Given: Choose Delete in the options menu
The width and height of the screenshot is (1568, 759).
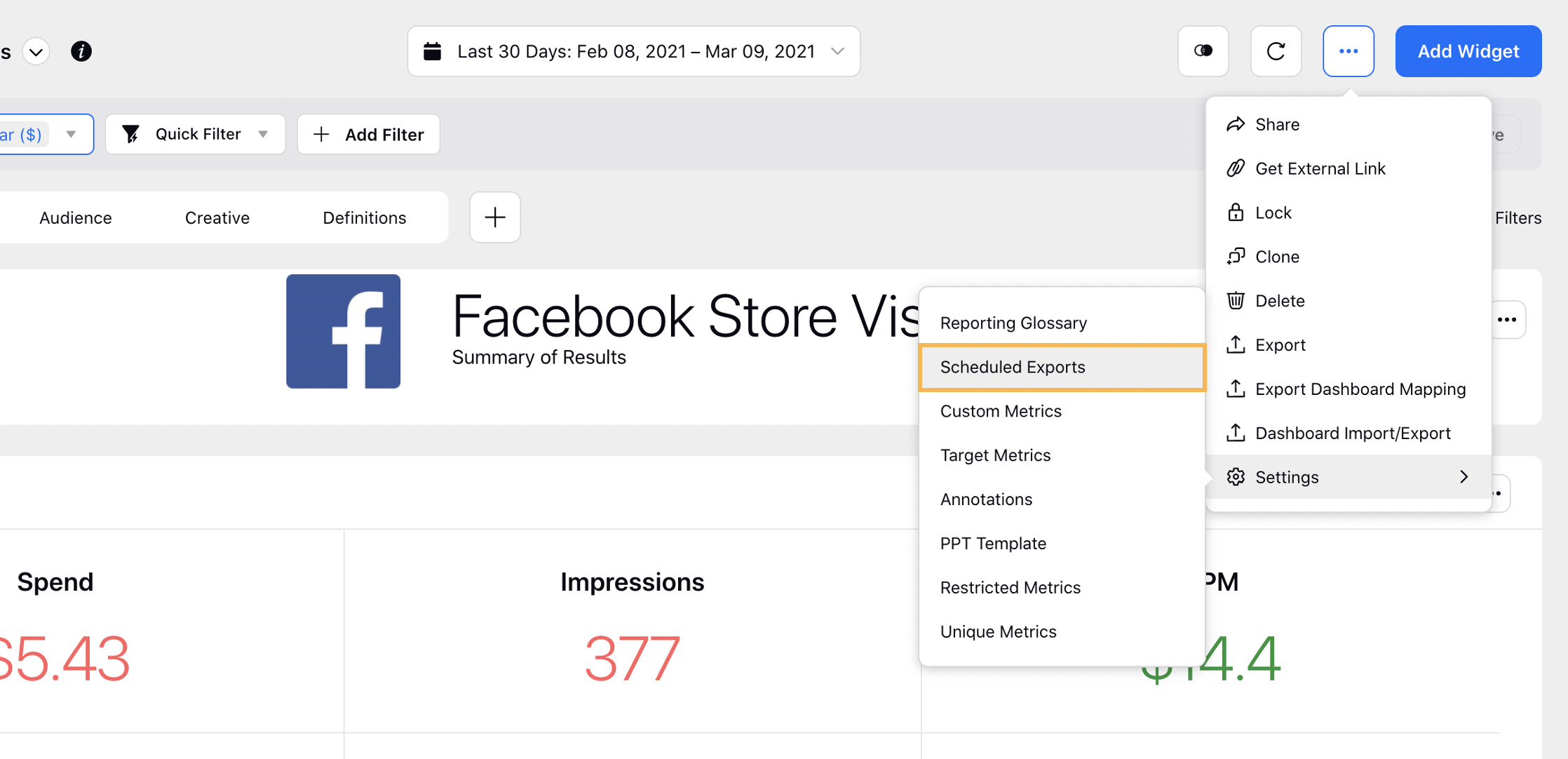Looking at the screenshot, I should click(x=1349, y=301).
